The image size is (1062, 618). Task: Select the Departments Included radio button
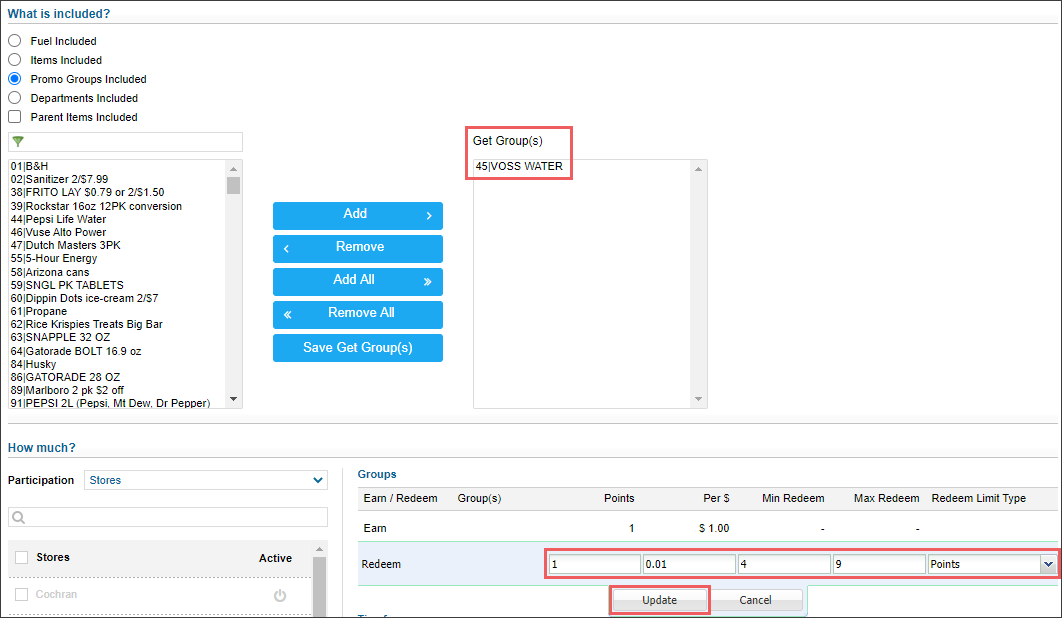[14, 98]
